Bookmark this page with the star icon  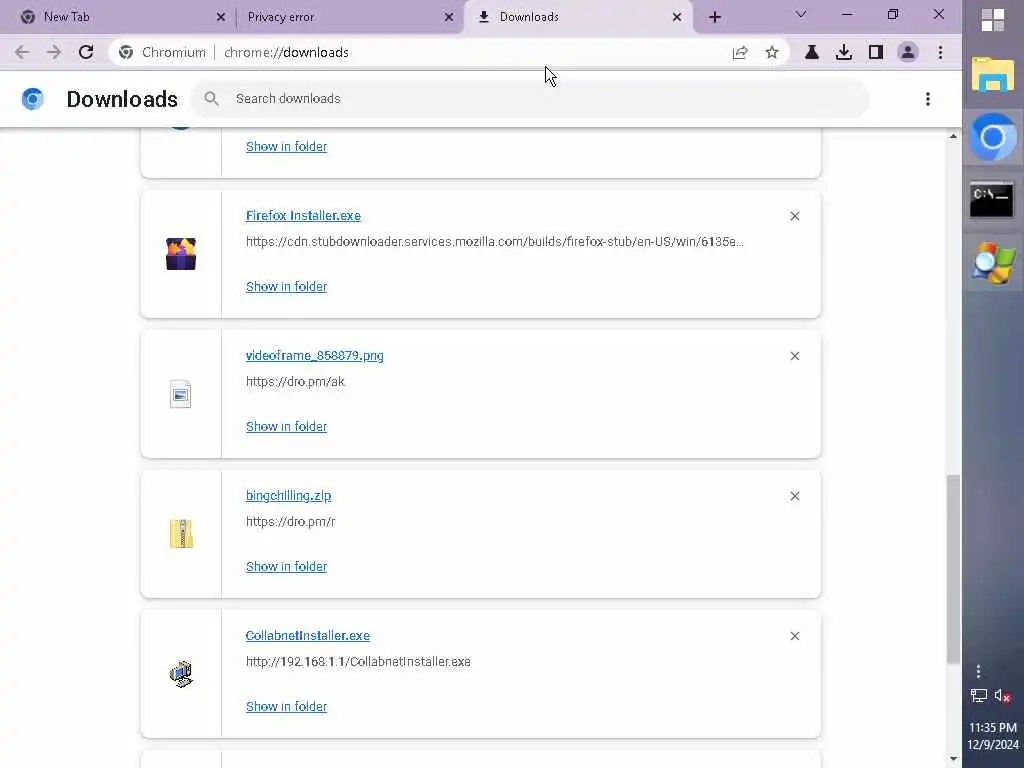click(x=772, y=52)
